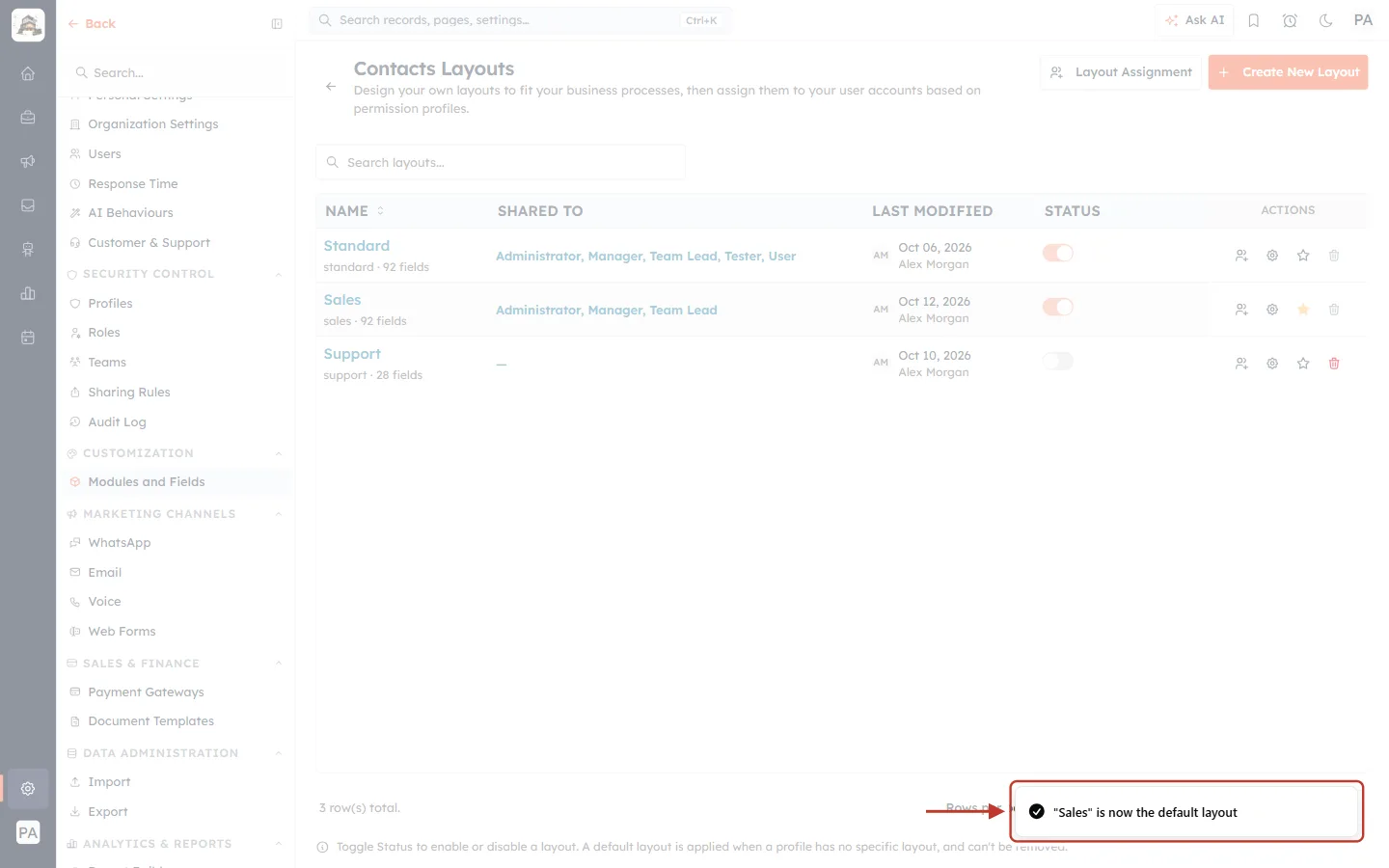The width and height of the screenshot is (1389, 868).
Task: Collapse the Customization section
Action: click(279, 454)
